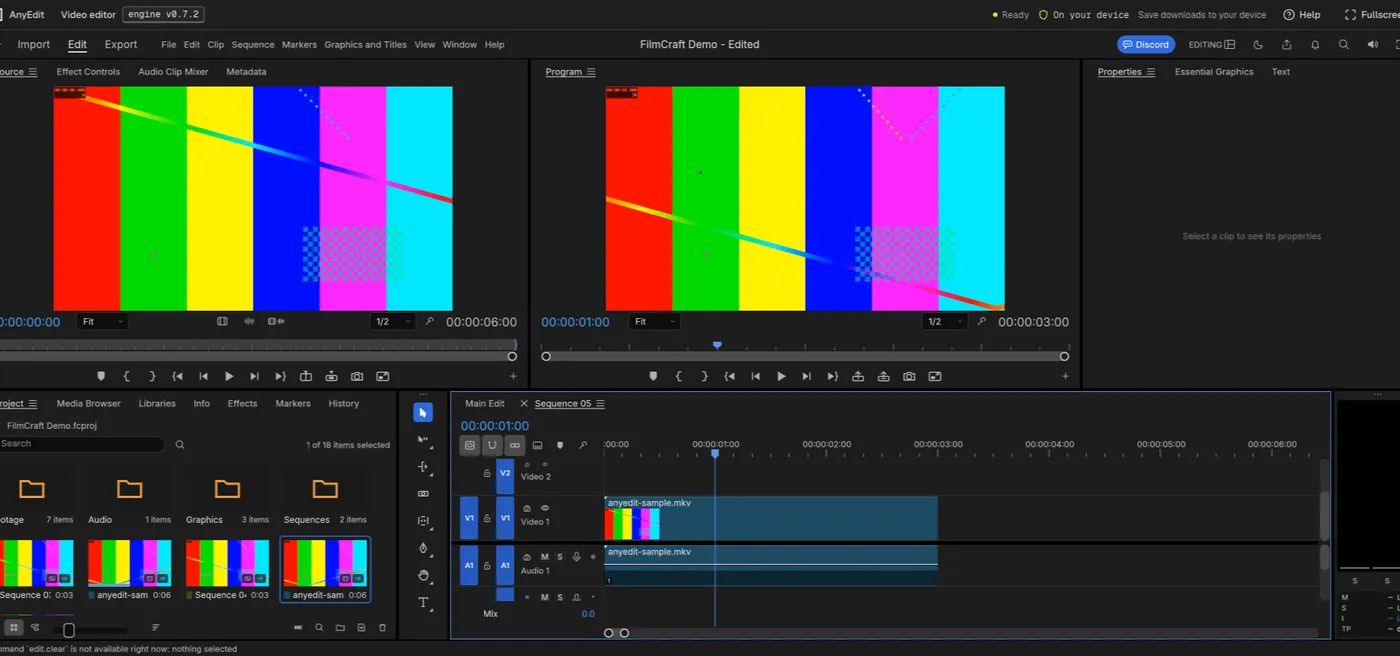The height and width of the screenshot is (656, 1400).
Task: Solo the Audio 1 track
Action: [x=560, y=557]
